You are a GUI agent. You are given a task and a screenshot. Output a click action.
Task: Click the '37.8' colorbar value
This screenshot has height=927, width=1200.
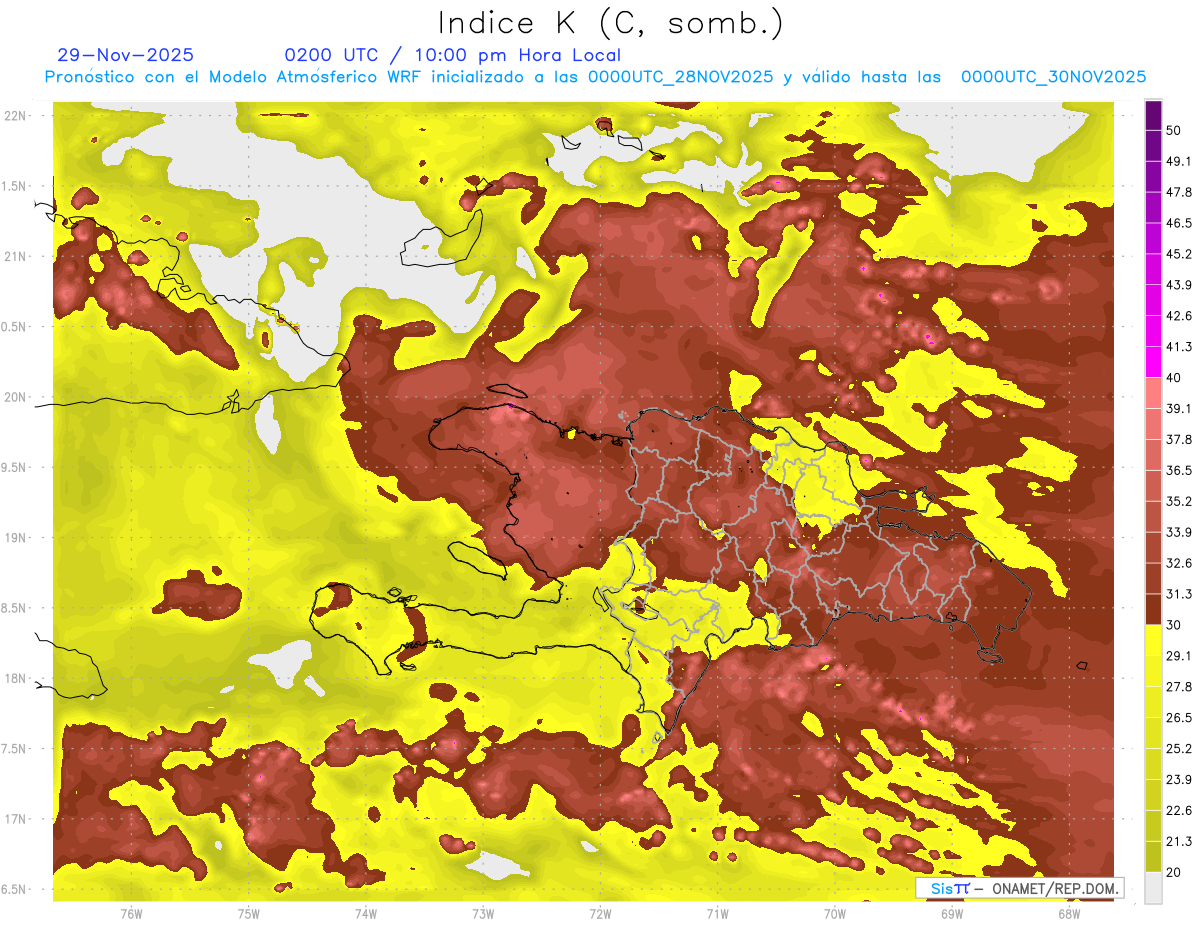1178,439
